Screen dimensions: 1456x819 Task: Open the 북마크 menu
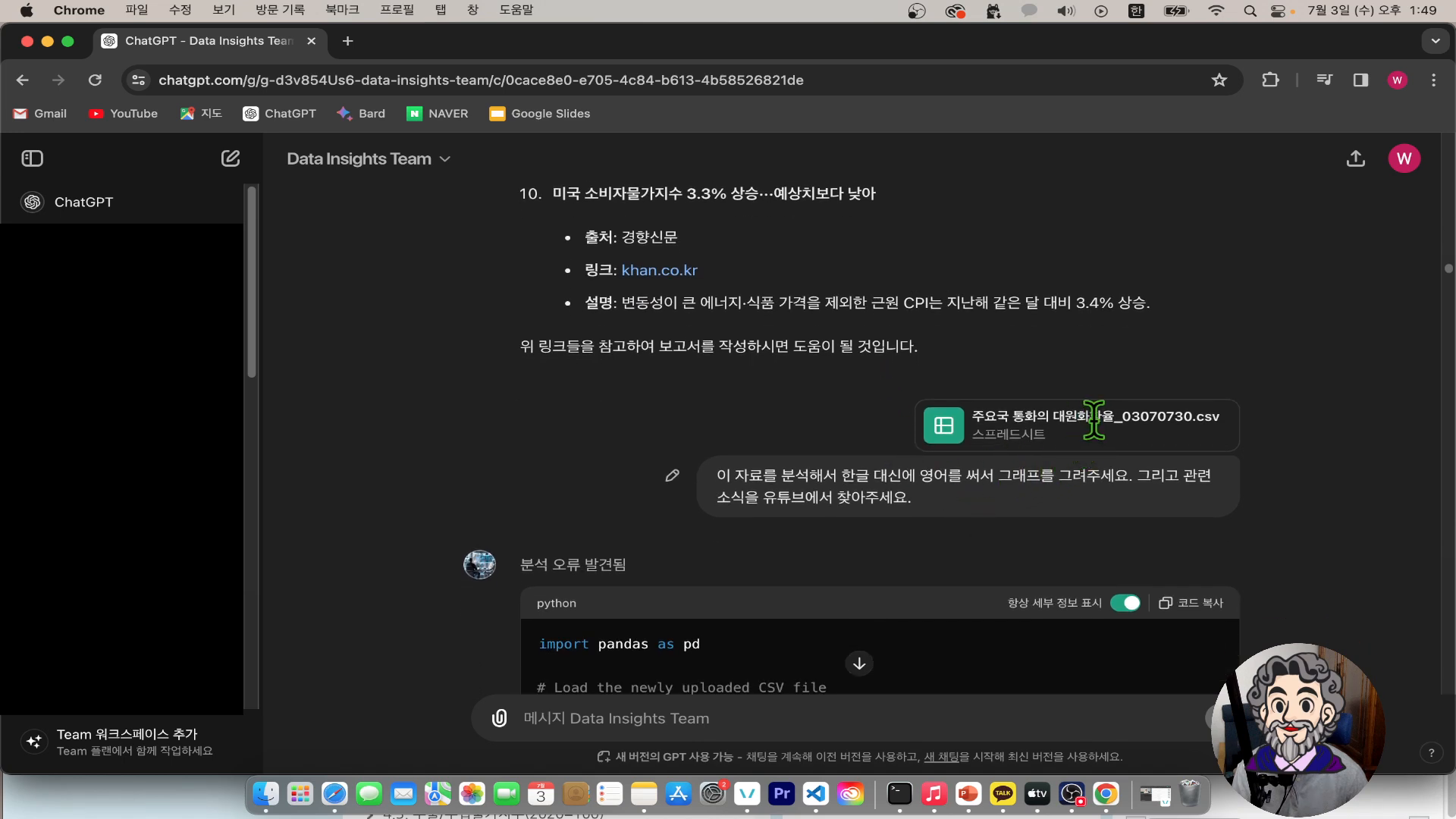tap(342, 10)
